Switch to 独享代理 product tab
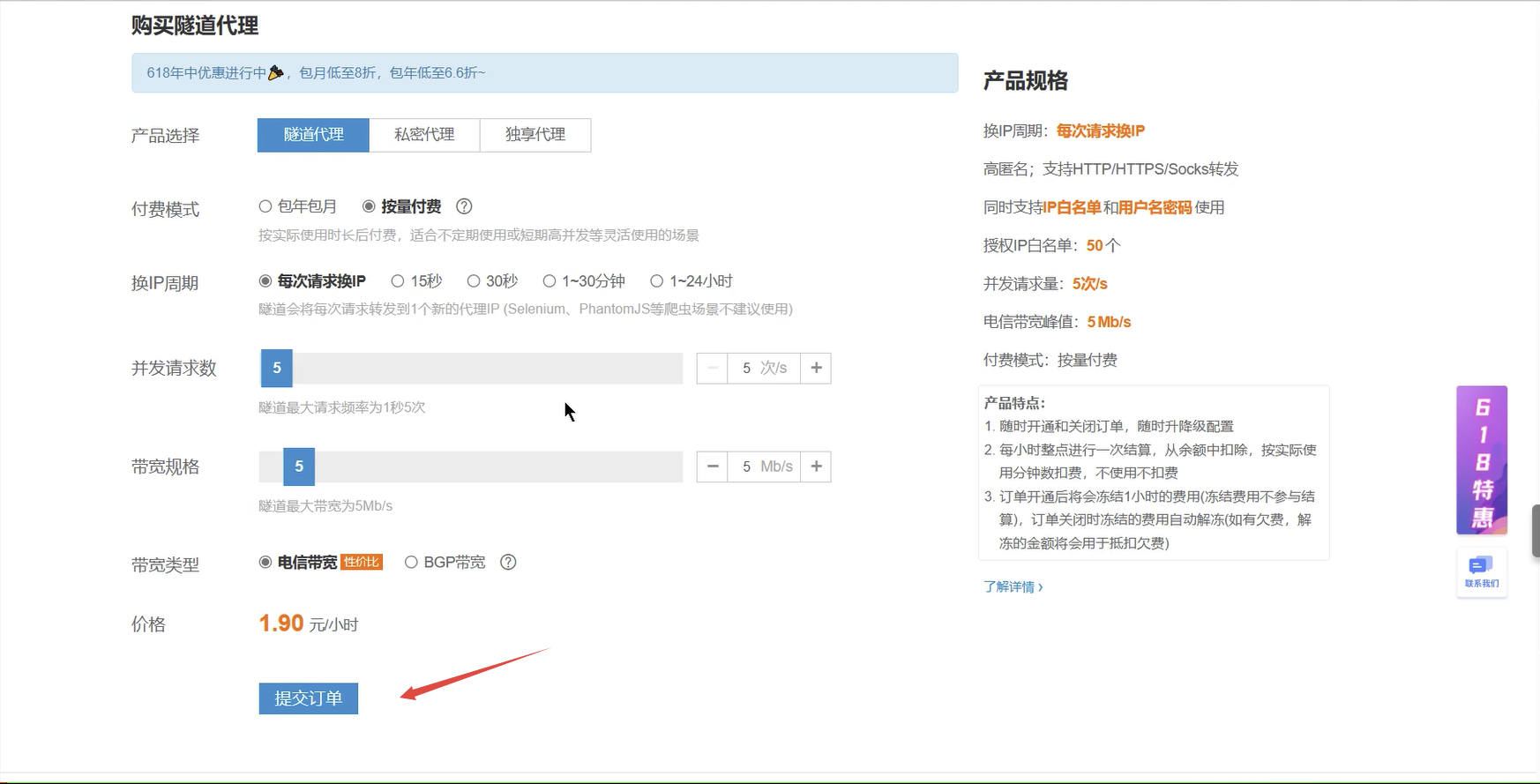 pyautogui.click(x=535, y=135)
